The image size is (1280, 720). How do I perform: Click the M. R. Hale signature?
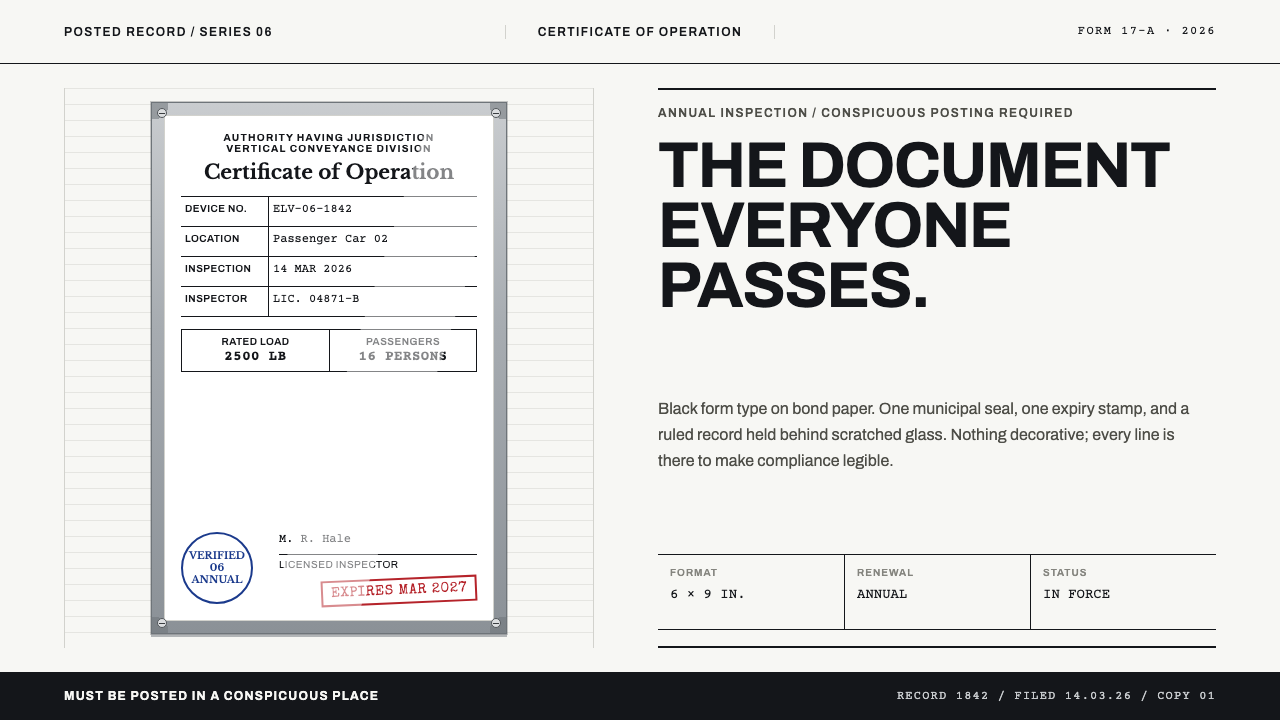pos(315,539)
